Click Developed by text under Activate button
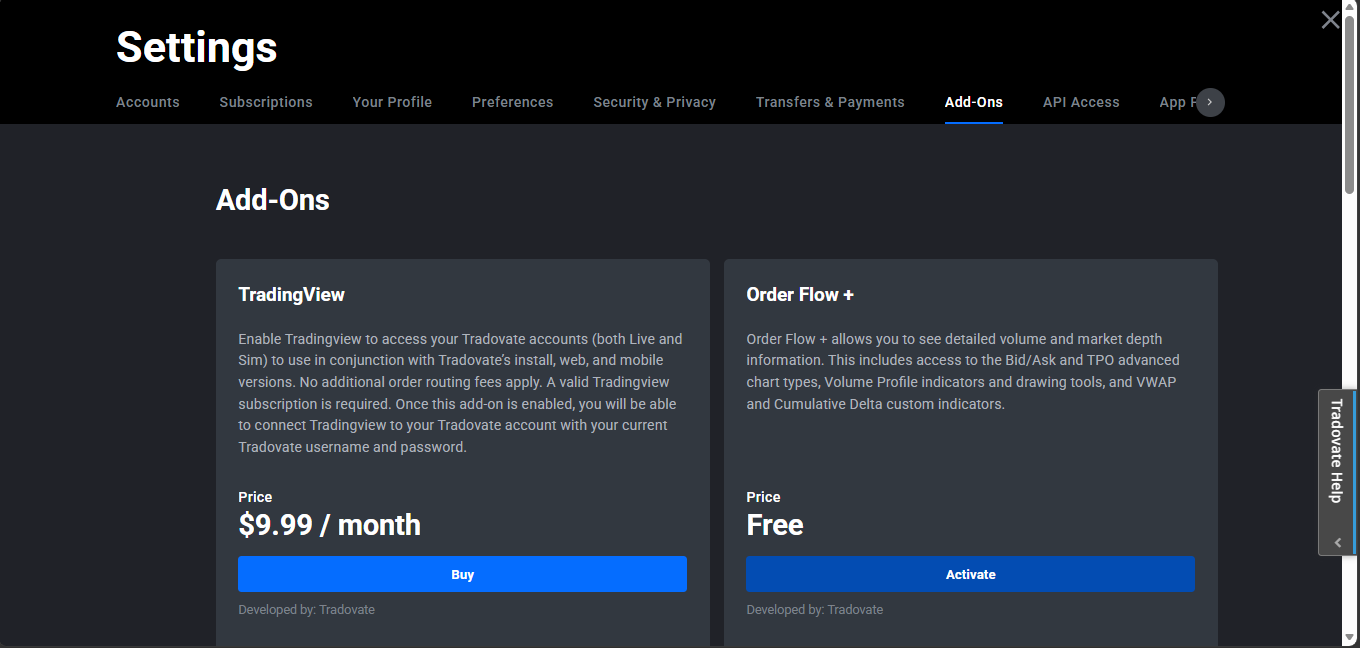Image resolution: width=1360 pixels, height=648 pixels. [814, 609]
